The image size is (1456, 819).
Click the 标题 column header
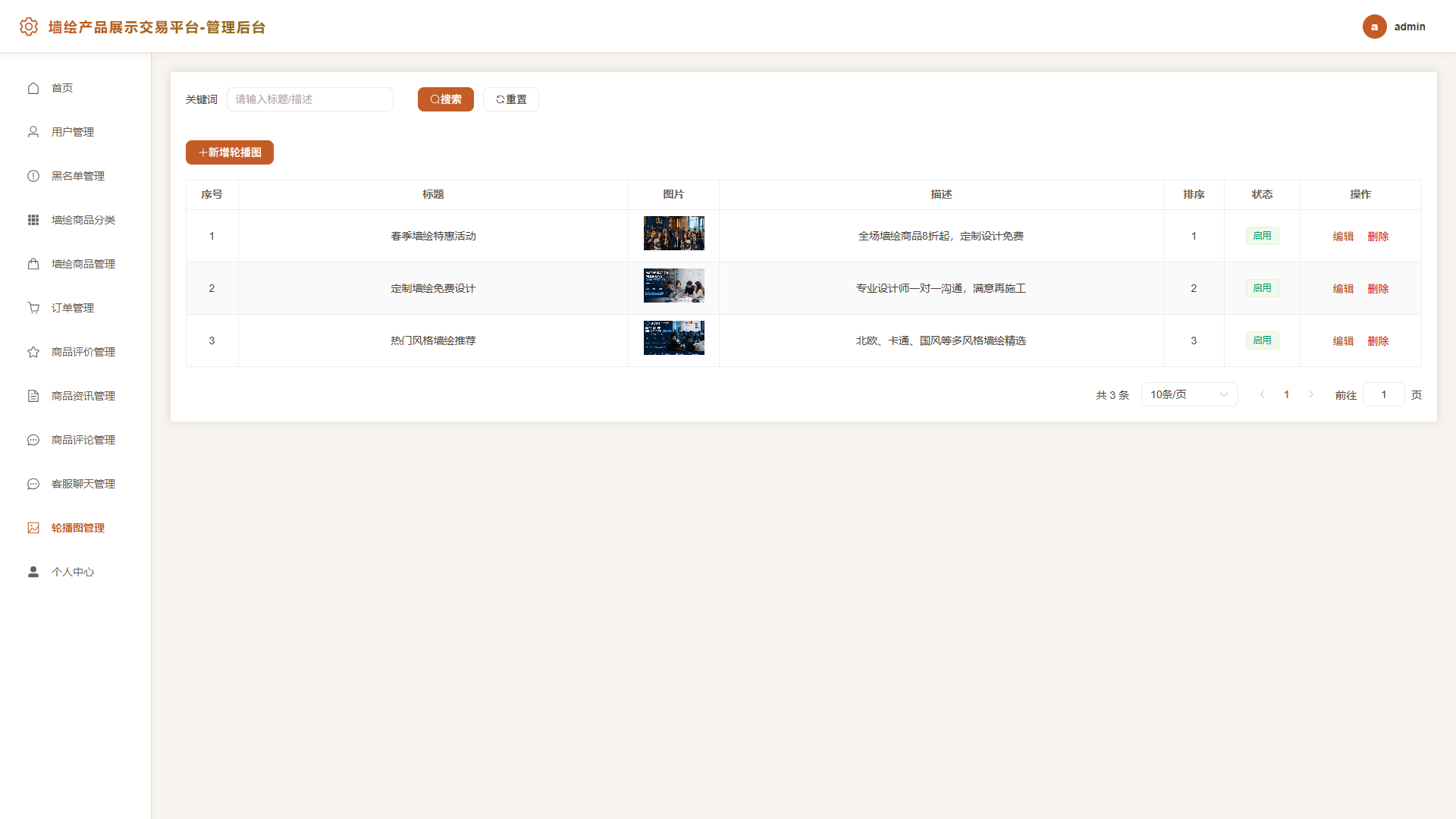(x=433, y=195)
